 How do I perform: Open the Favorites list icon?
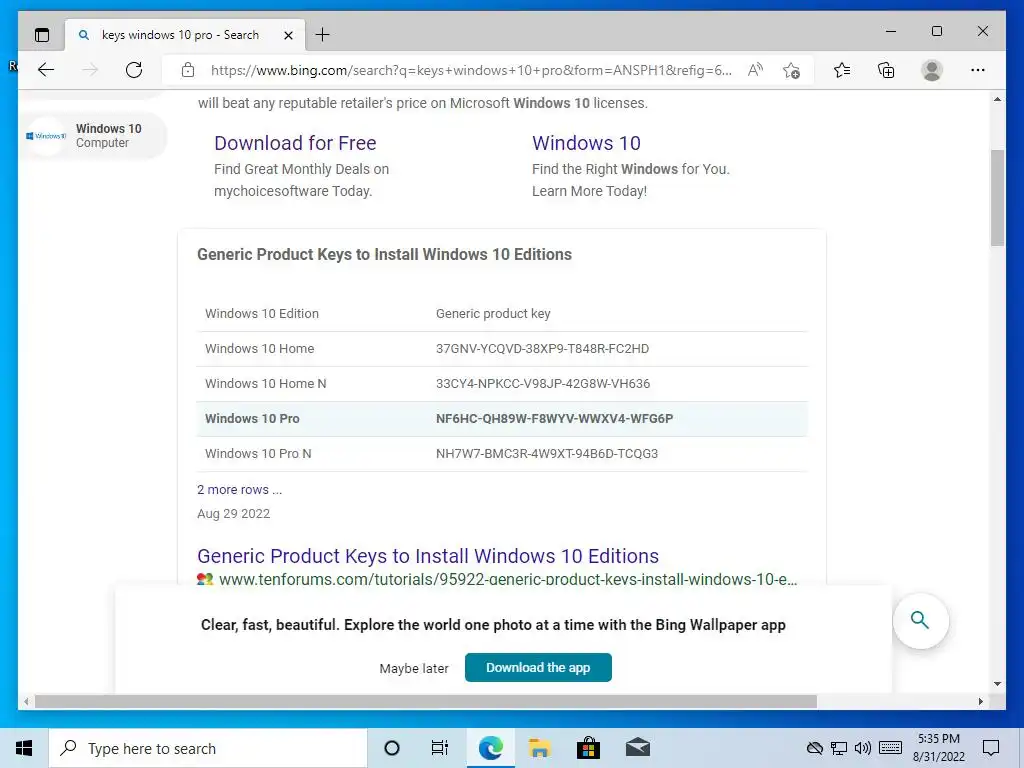point(842,70)
